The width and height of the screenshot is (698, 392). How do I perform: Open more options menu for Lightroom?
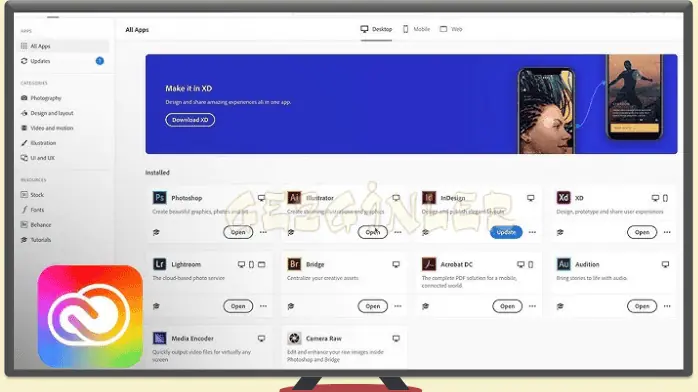[263, 306]
